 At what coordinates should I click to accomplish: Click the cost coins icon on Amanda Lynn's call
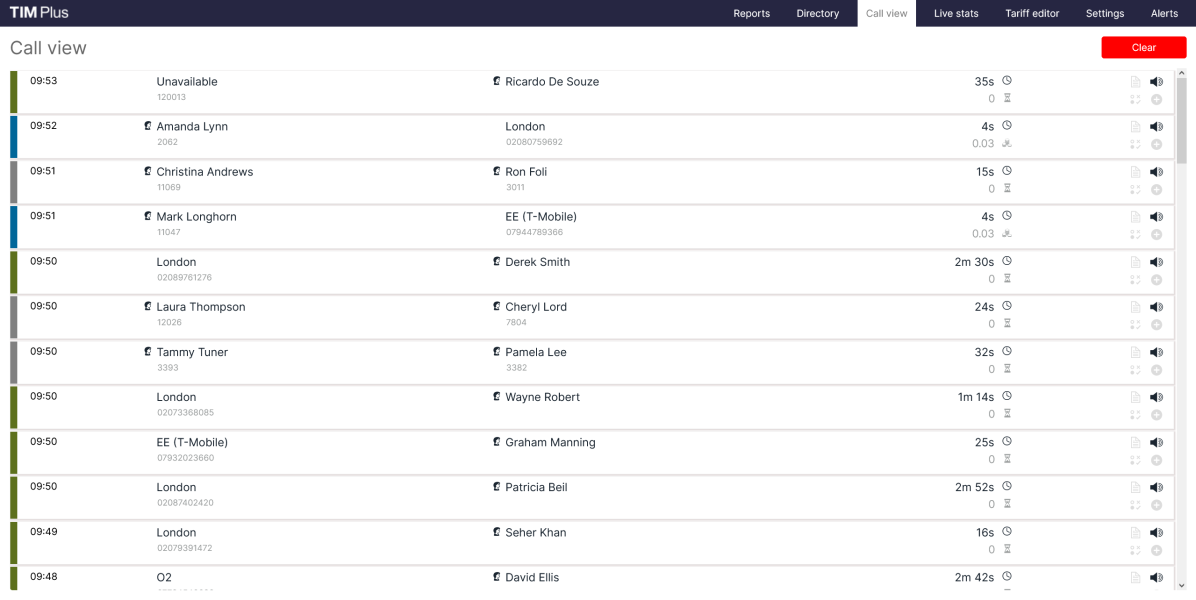click(x=1007, y=144)
